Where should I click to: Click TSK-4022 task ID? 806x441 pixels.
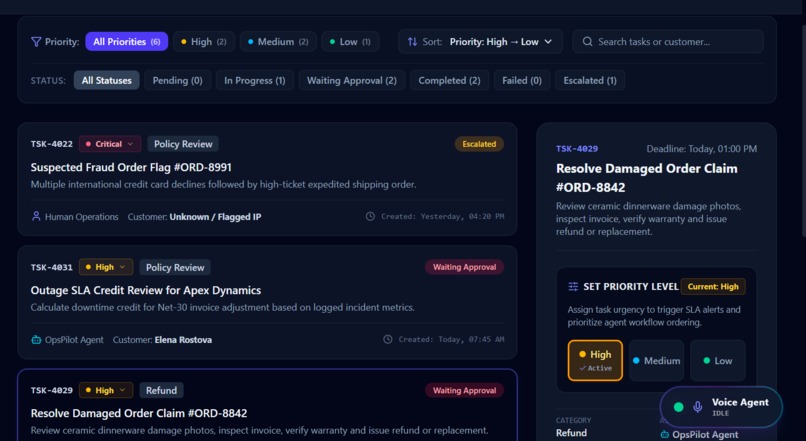pos(51,144)
